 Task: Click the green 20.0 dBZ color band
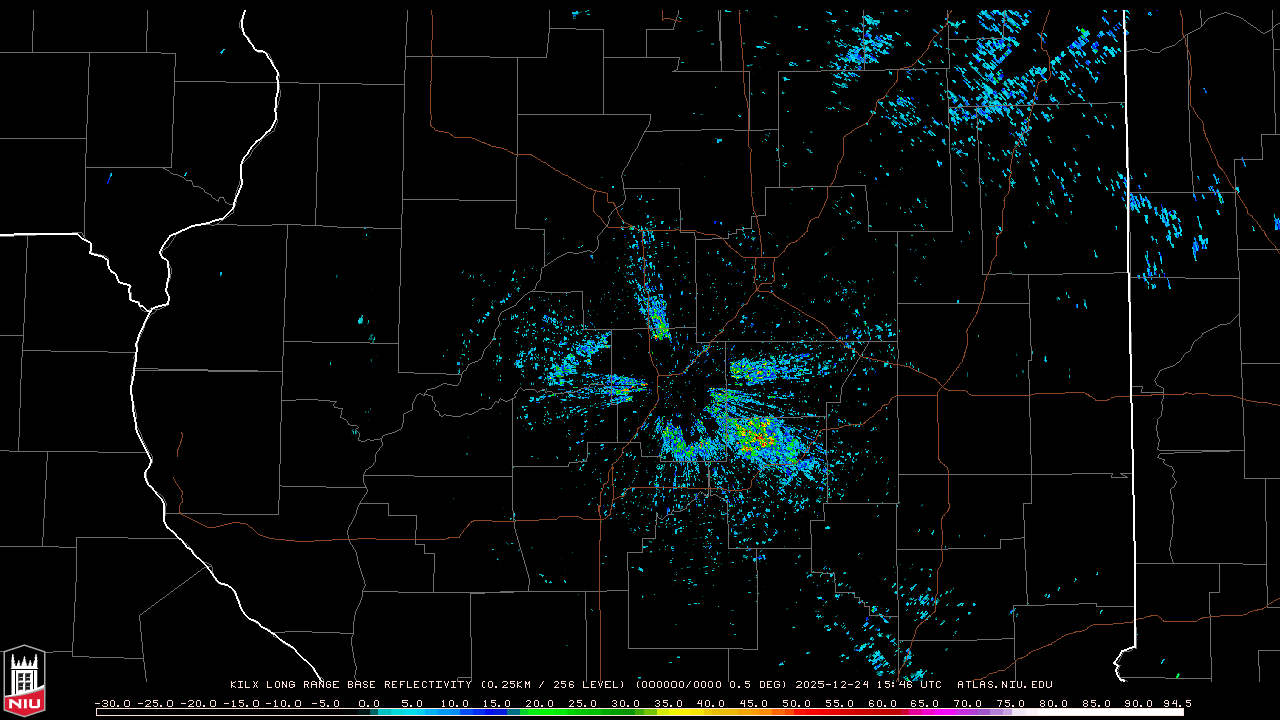point(540,712)
